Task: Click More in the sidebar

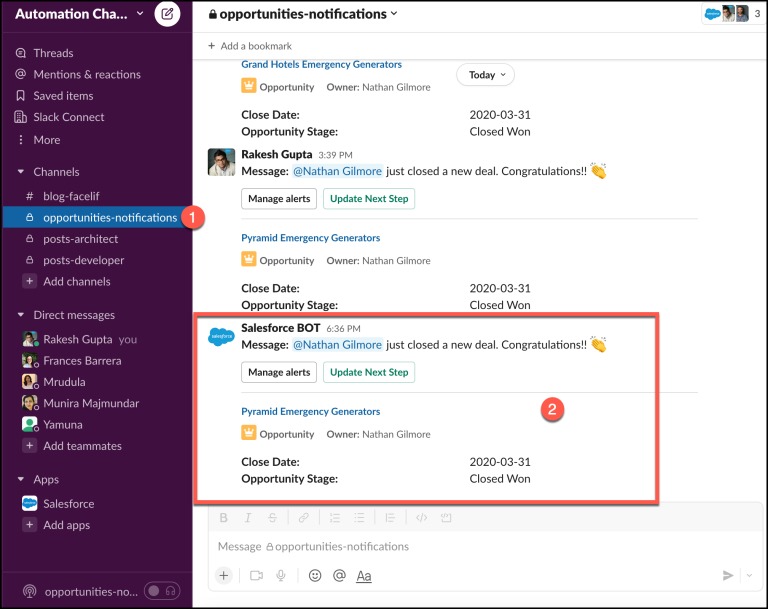Action: pyautogui.click(x=38, y=140)
